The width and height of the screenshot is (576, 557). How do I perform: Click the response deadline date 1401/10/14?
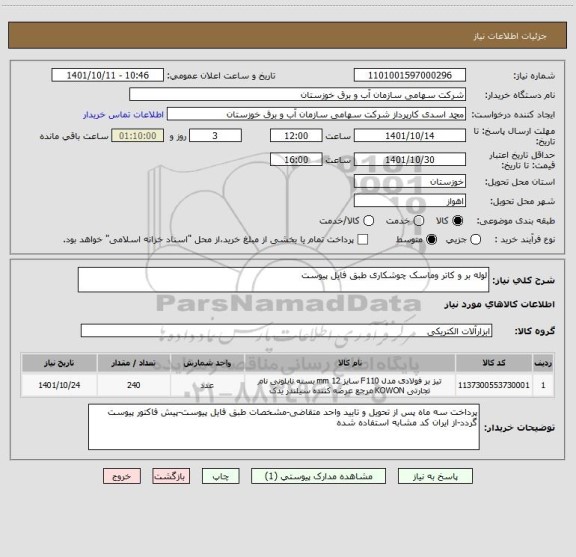click(410, 136)
